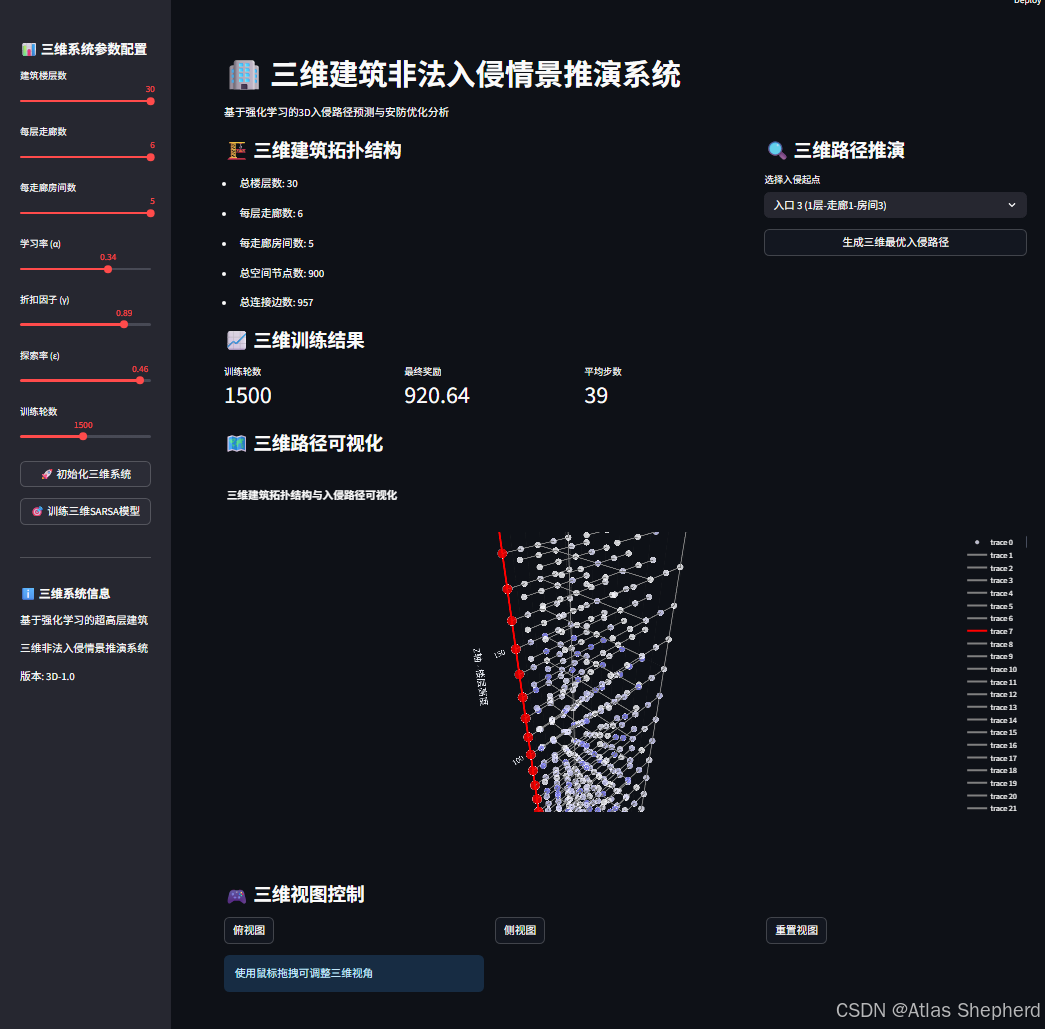Click the map icon beside 三维路径可视化
The width and height of the screenshot is (1045, 1029).
(x=237, y=444)
